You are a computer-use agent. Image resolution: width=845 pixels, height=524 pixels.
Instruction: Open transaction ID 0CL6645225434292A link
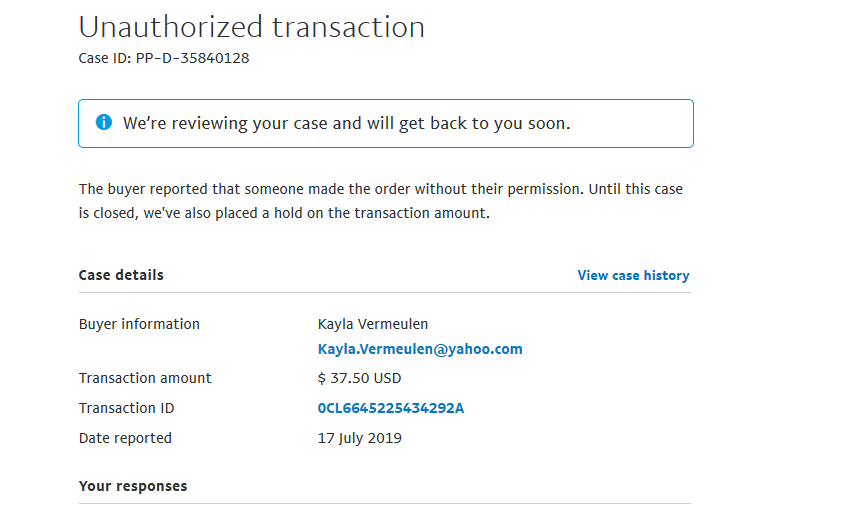(x=390, y=408)
